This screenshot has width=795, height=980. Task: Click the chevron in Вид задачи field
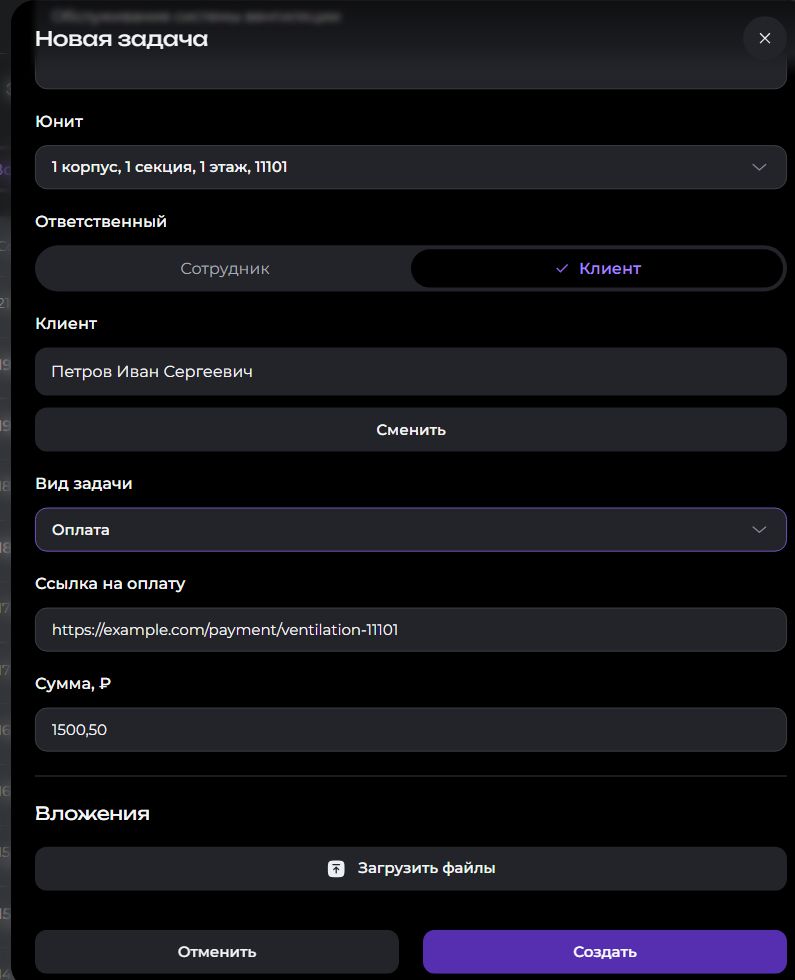coord(759,529)
